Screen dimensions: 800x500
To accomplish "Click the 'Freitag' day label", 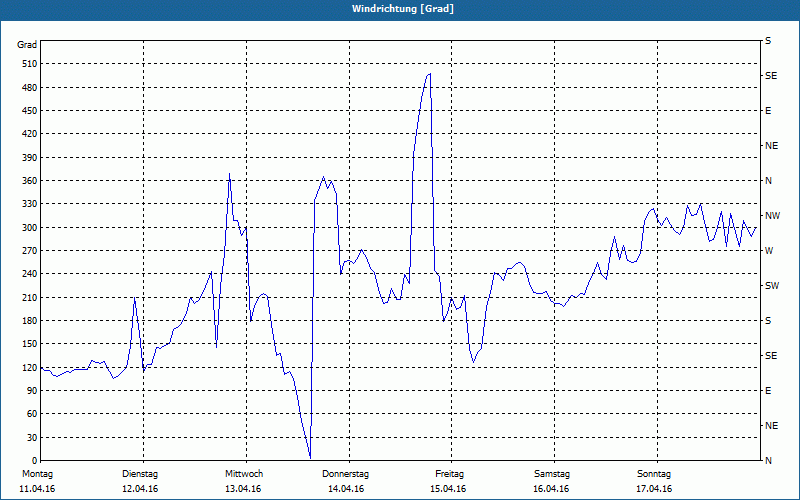I will coord(449,474).
